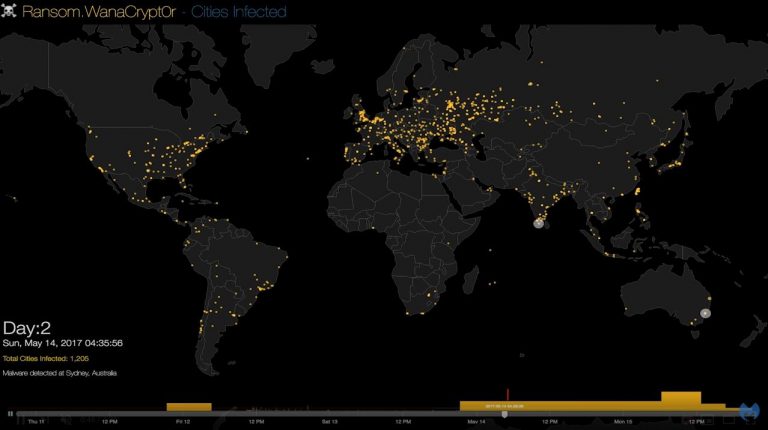Viewport: 768px width, 430px height.
Task: Jump to Mon 15 on the timeline
Action: (x=623, y=422)
